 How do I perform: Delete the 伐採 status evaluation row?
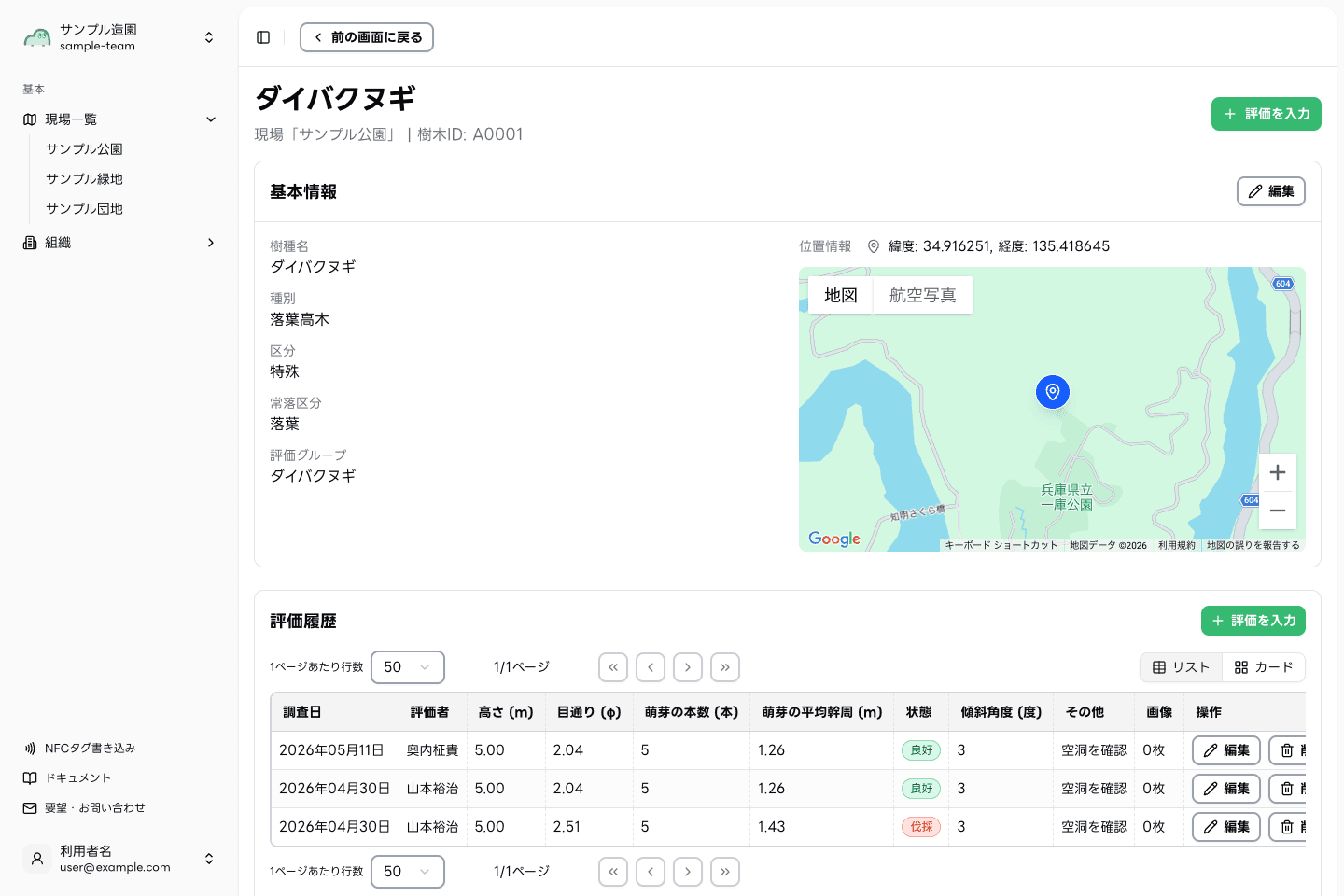(1288, 827)
